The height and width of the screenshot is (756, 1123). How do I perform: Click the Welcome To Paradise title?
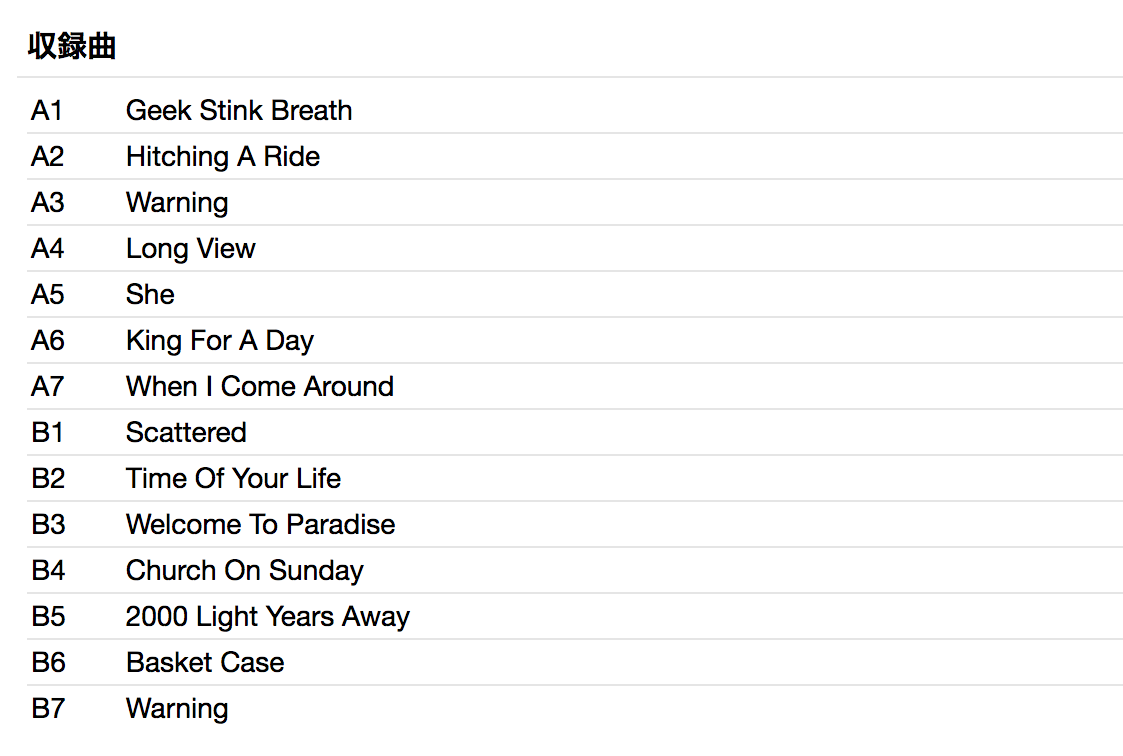260,524
